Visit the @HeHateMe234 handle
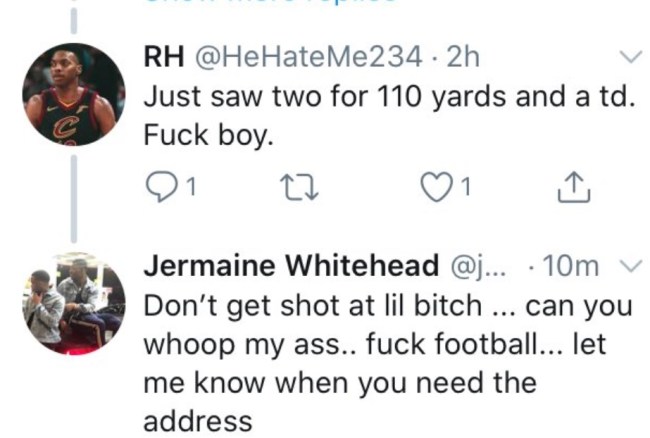The width and height of the screenshot is (650, 438). (x=305, y=59)
